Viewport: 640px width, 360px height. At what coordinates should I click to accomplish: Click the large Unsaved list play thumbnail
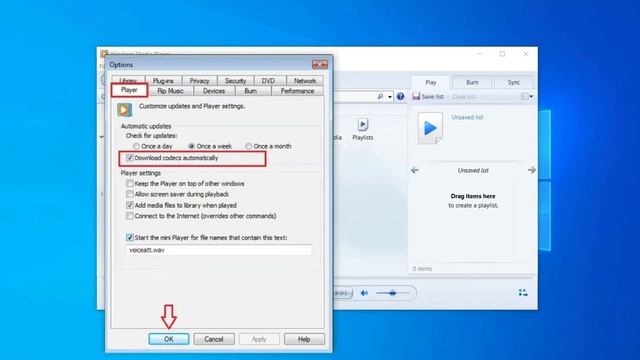[430, 128]
